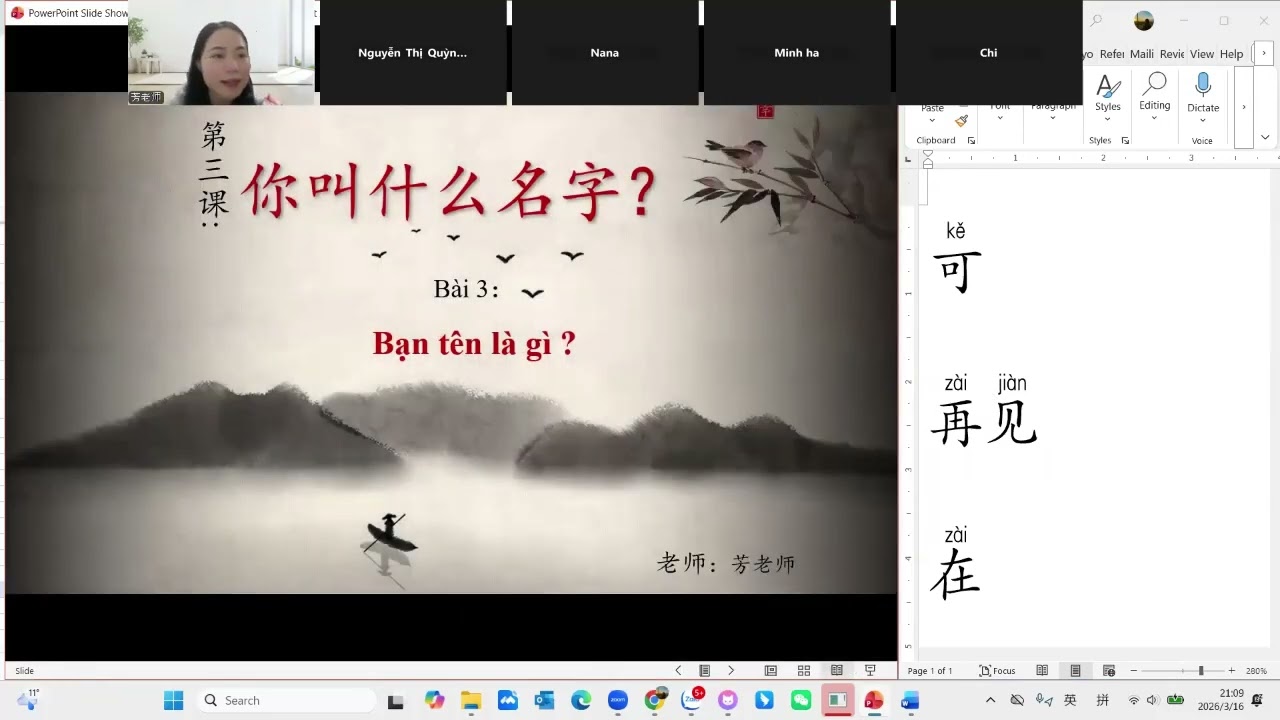Switch Word to Read Mode view
The height and width of the screenshot is (720, 1280).
1042,670
